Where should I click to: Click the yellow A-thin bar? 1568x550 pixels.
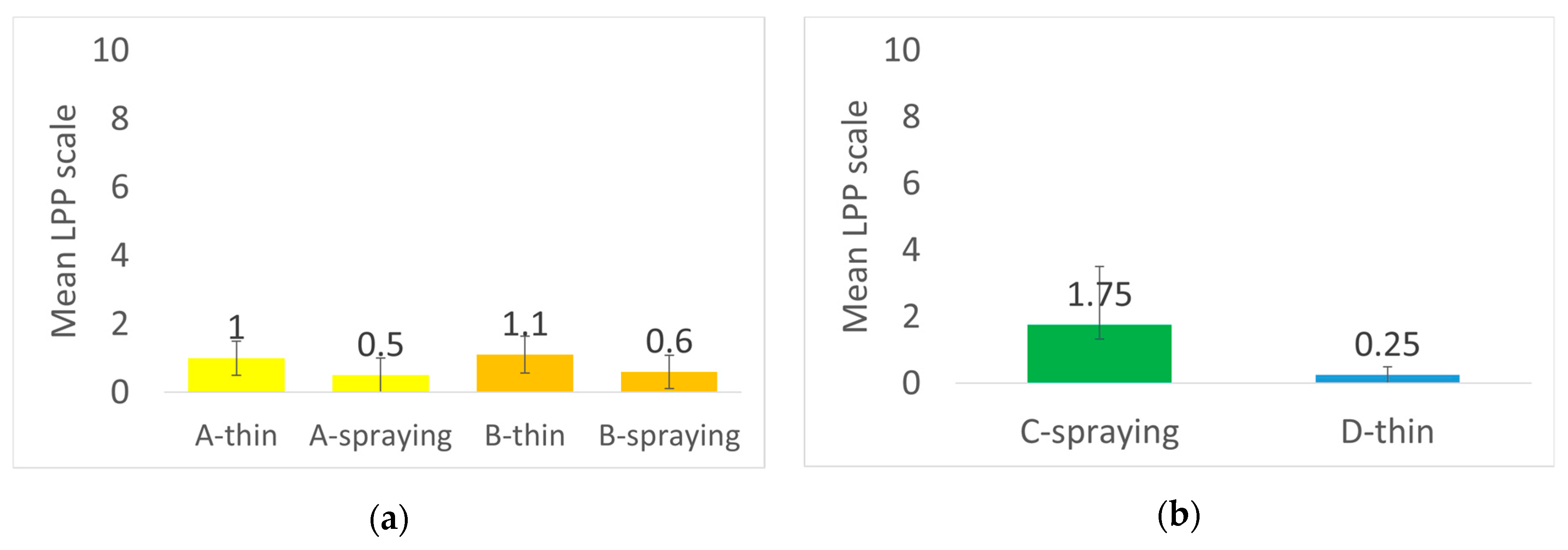pyautogui.click(x=236, y=375)
